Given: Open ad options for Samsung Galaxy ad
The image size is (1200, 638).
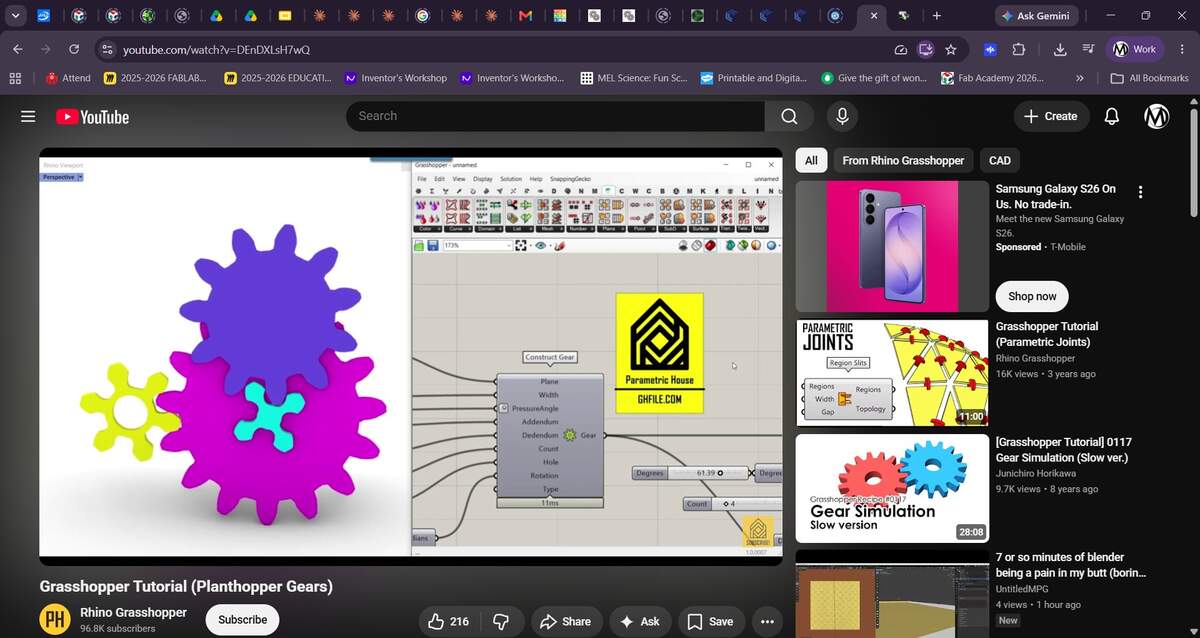Looking at the screenshot, I should (1140, 192).
